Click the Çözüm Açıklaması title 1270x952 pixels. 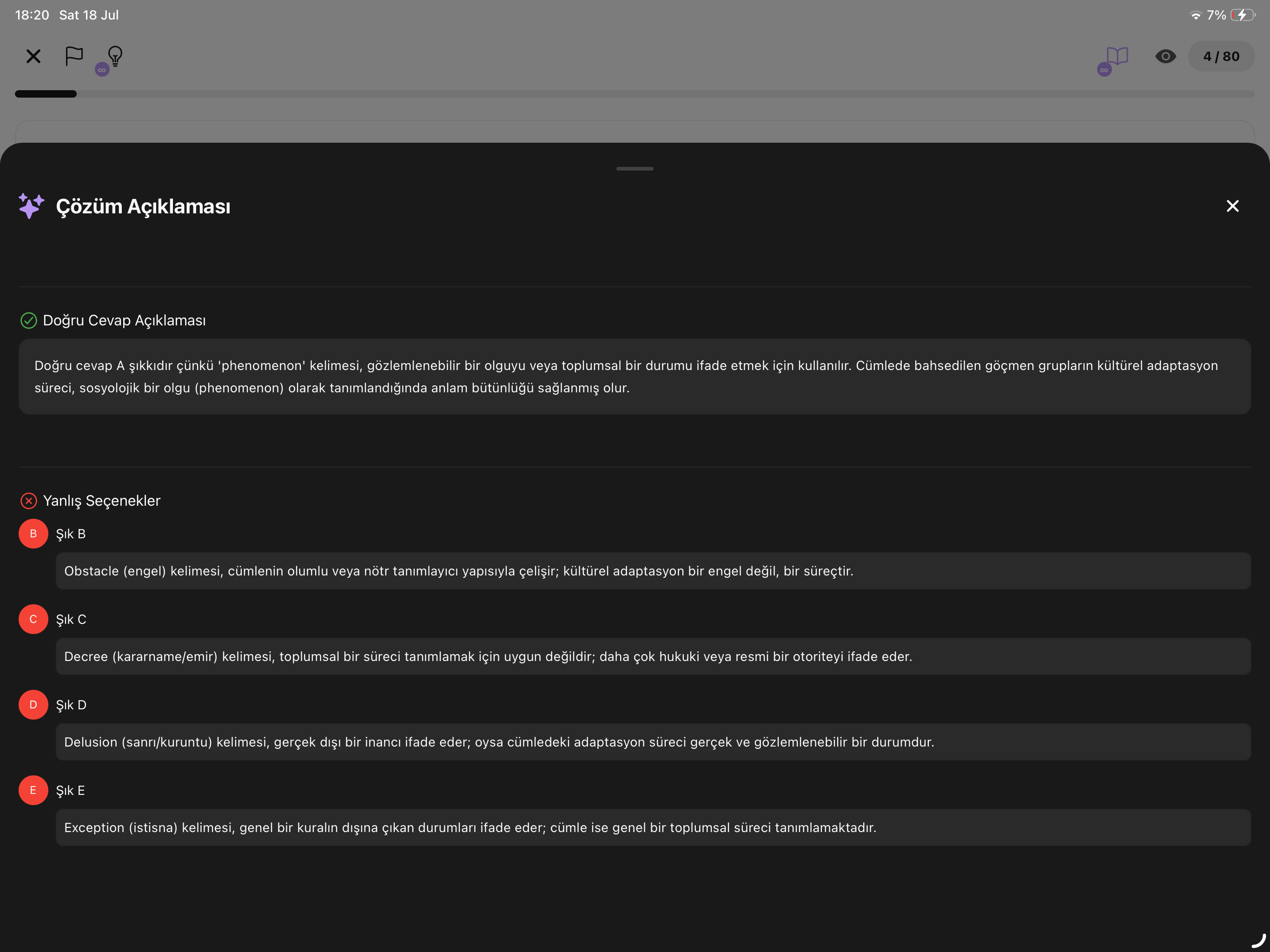coord(143,207)
